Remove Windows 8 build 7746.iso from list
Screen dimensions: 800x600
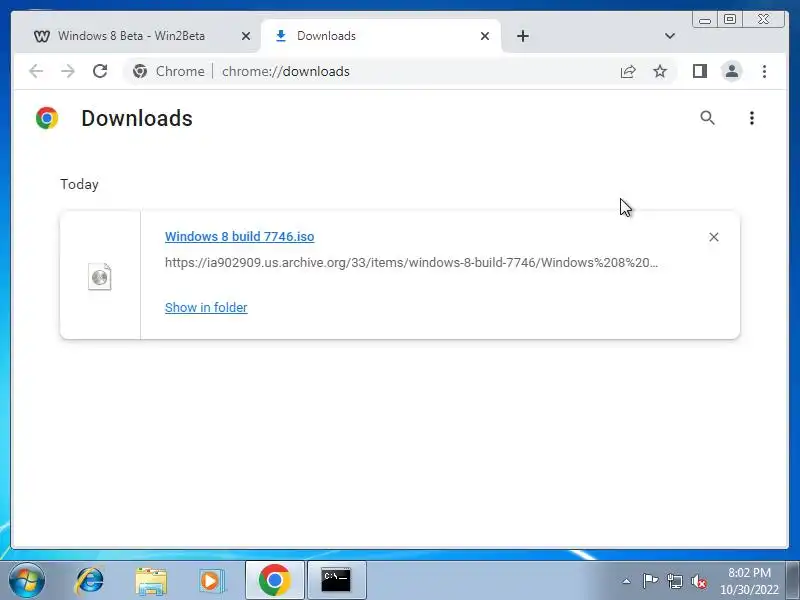(x=714, y=237)
